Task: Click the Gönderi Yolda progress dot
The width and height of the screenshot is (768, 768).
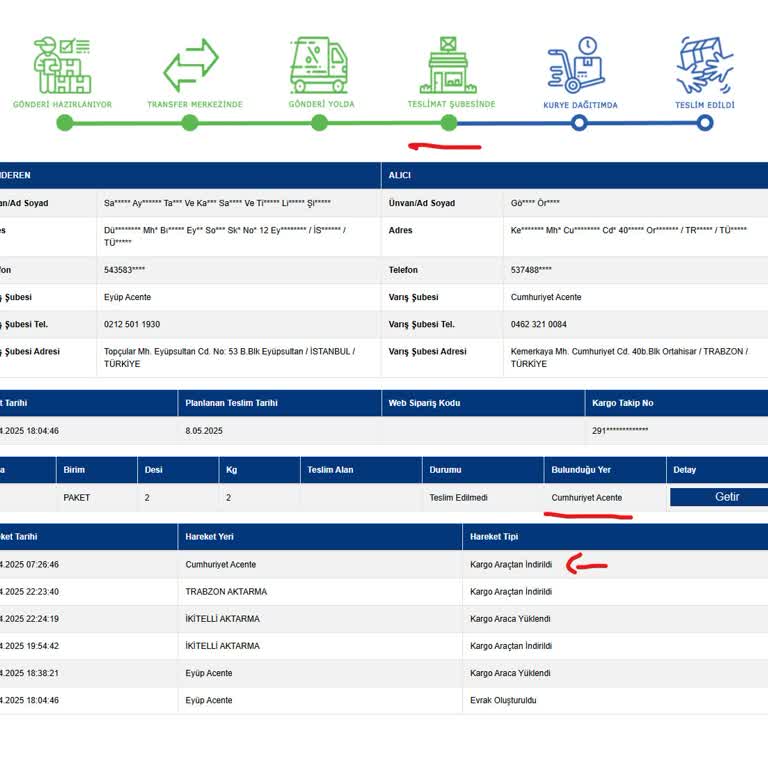Action: point(319,123)
